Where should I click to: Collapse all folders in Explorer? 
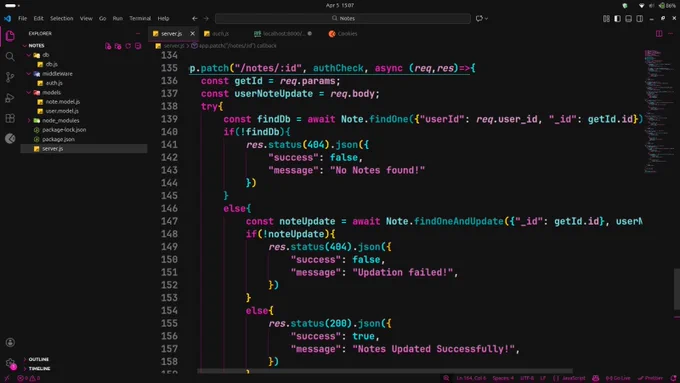[x=138, y=46]
